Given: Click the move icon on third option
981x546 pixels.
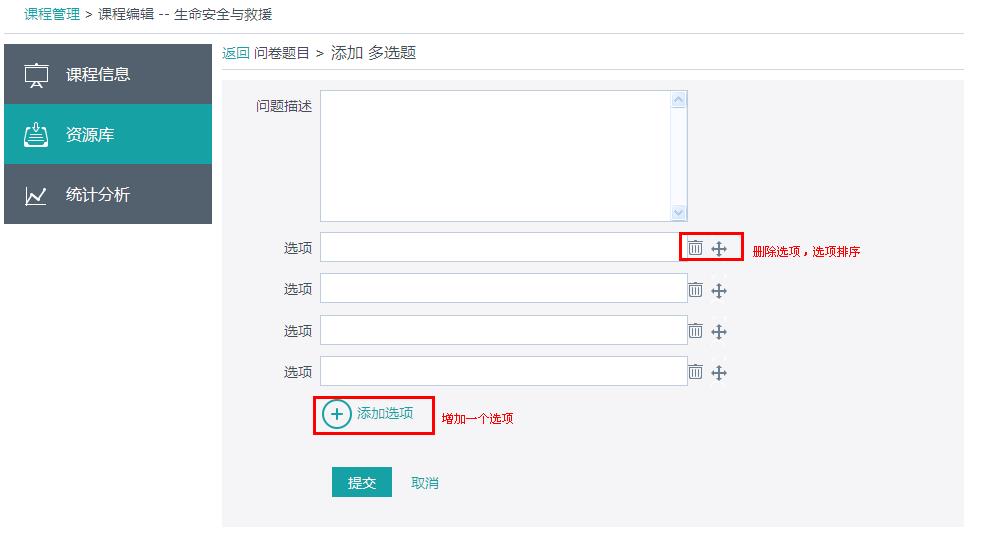Looking at the screenshot, I should coord(719,332).
